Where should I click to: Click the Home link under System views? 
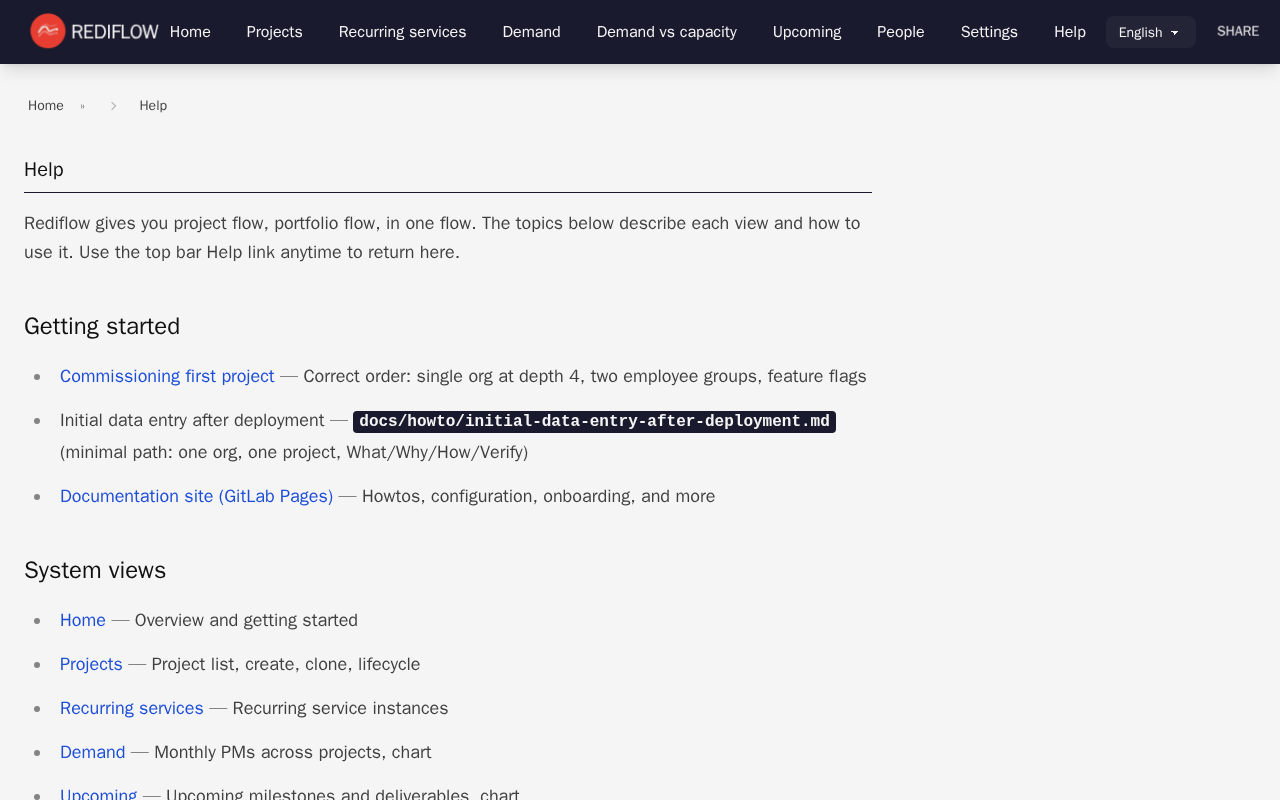83,620
